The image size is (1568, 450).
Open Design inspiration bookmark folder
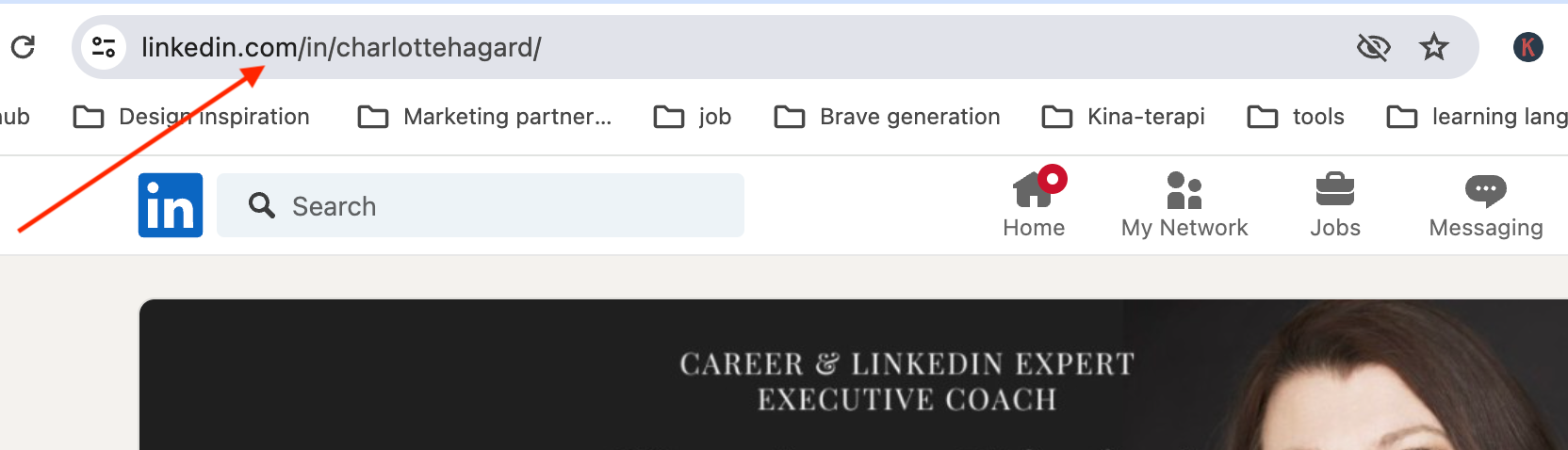coord(192,117)
